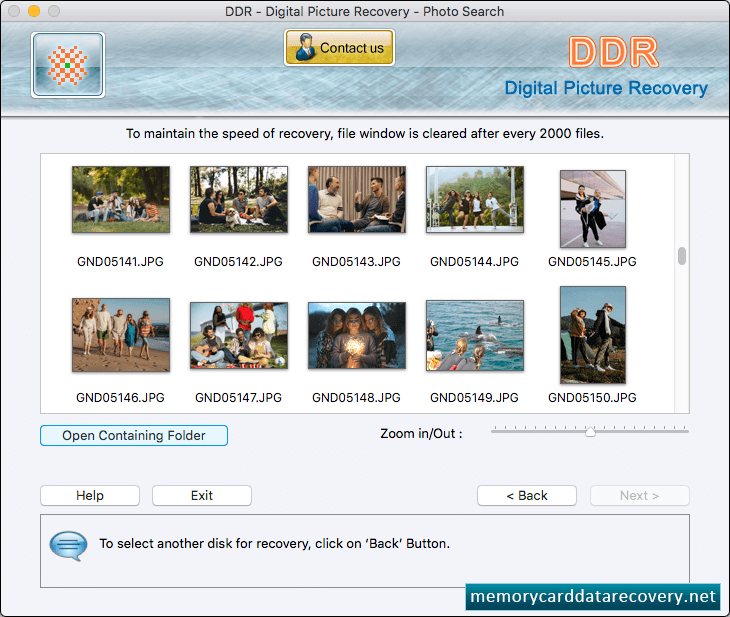
Task: Minimize the window with the yellow button
Action: coord(34,11)
